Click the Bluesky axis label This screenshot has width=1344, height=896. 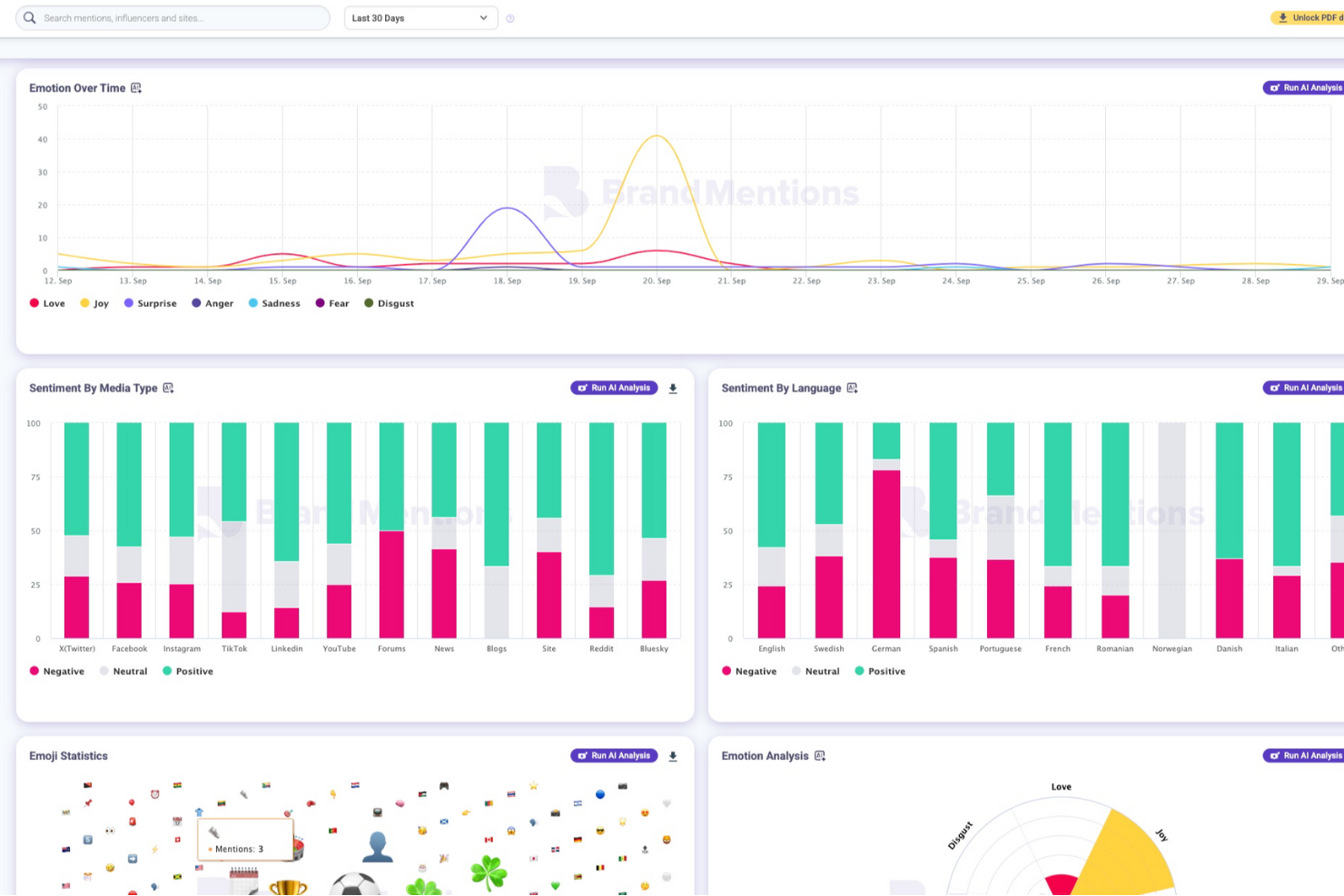[x=654, y=648]
